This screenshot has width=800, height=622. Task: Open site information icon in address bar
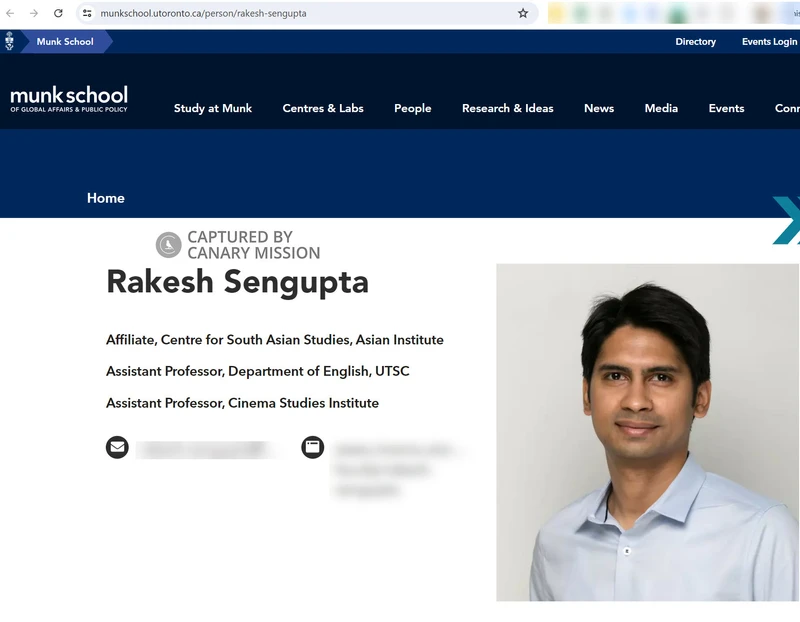click(87, 13)
